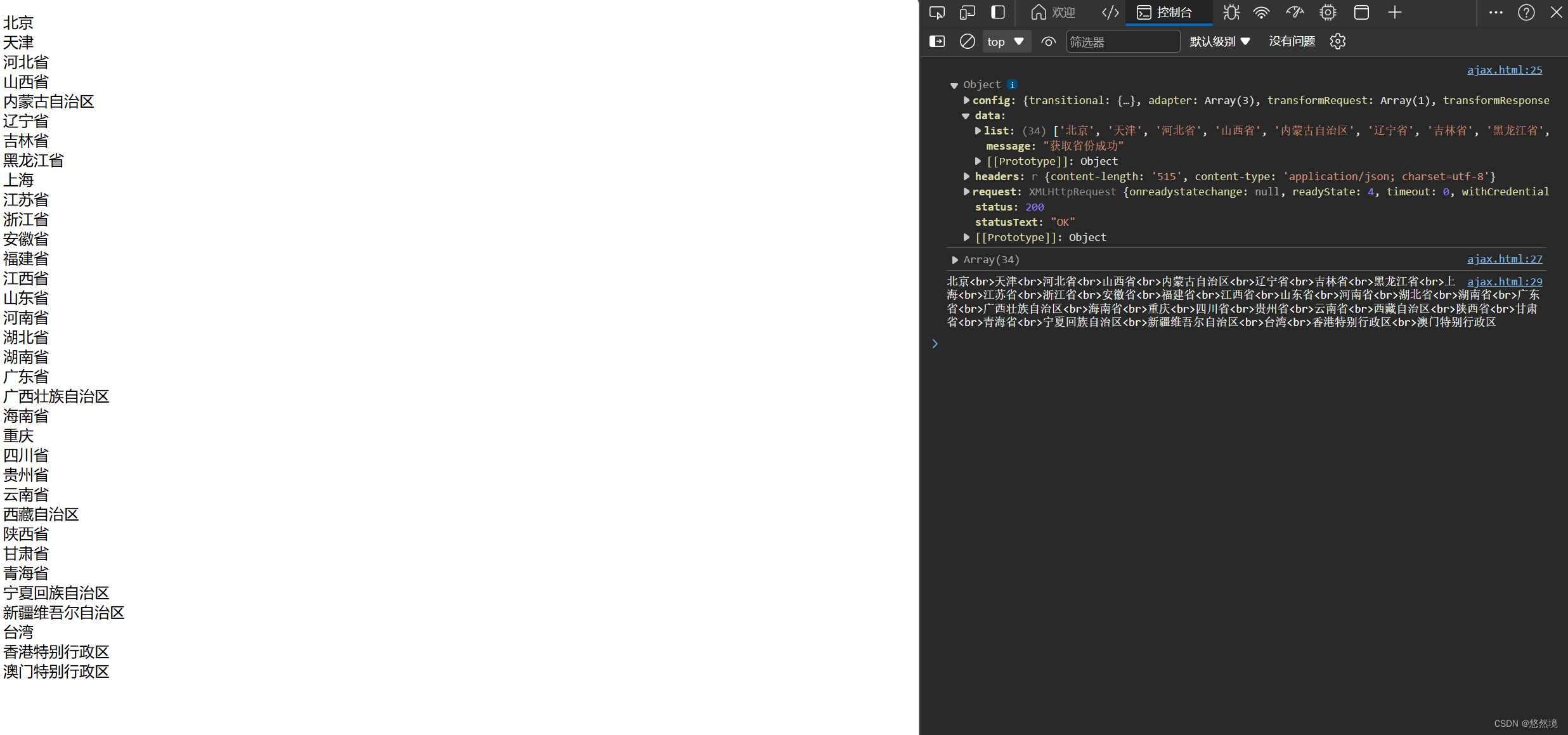
Task: Focus the 筛选器 filter input field
Action: click(x=1122, y=42)
